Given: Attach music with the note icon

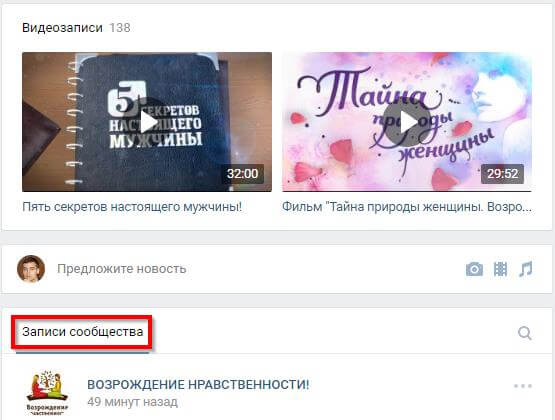Looking at the screenshot, I should [526, 269].
